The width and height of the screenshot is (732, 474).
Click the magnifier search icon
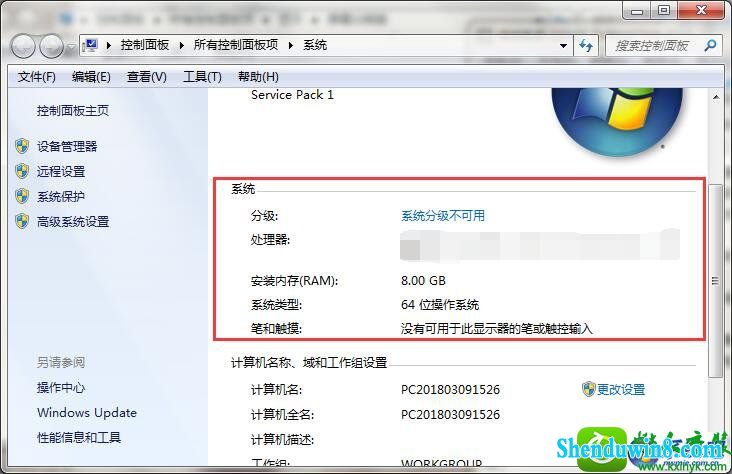click(710, 46)
